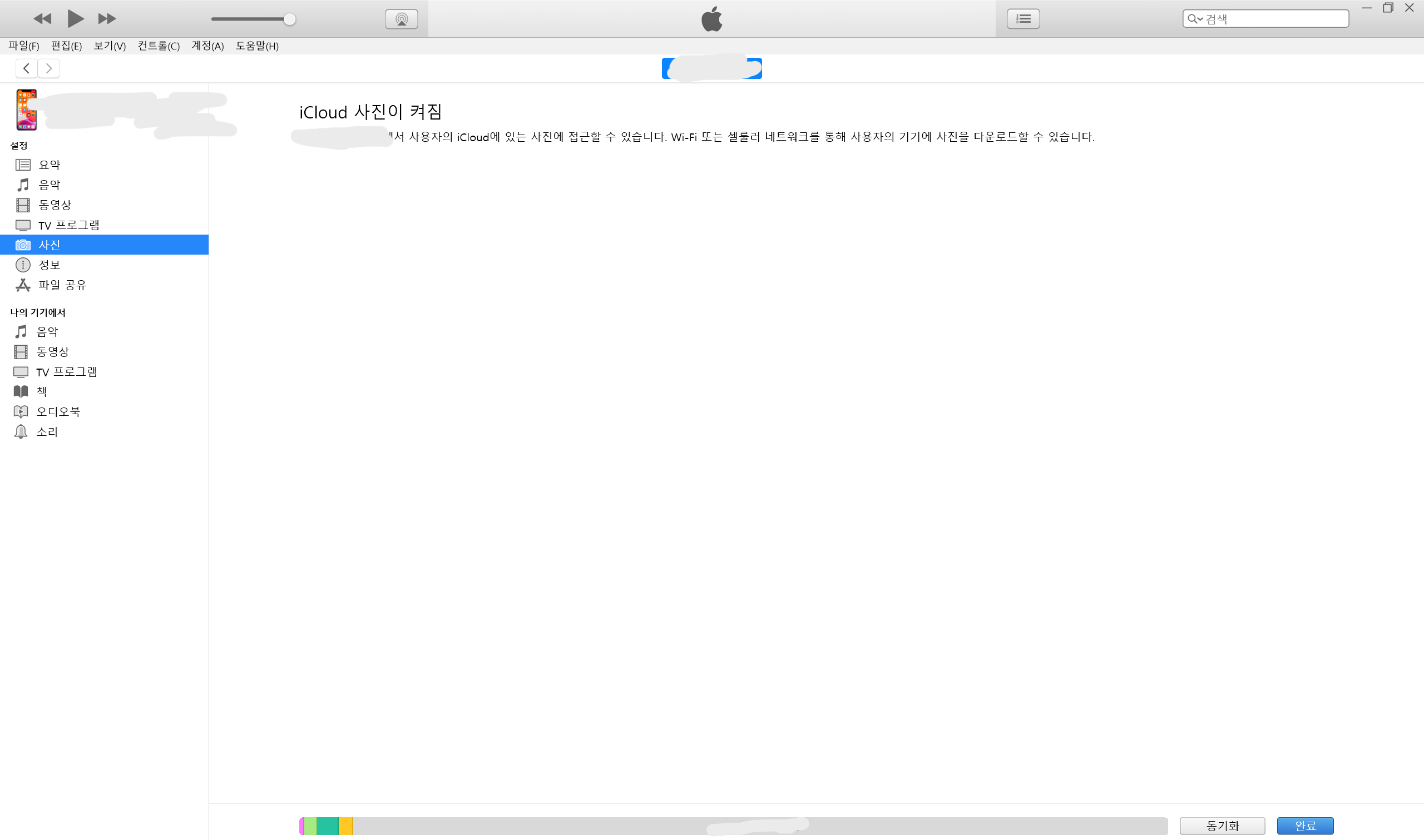This screenshot has width=1424, height=840.
Task: Open 책 (Books) on my device
Action: 42,391
